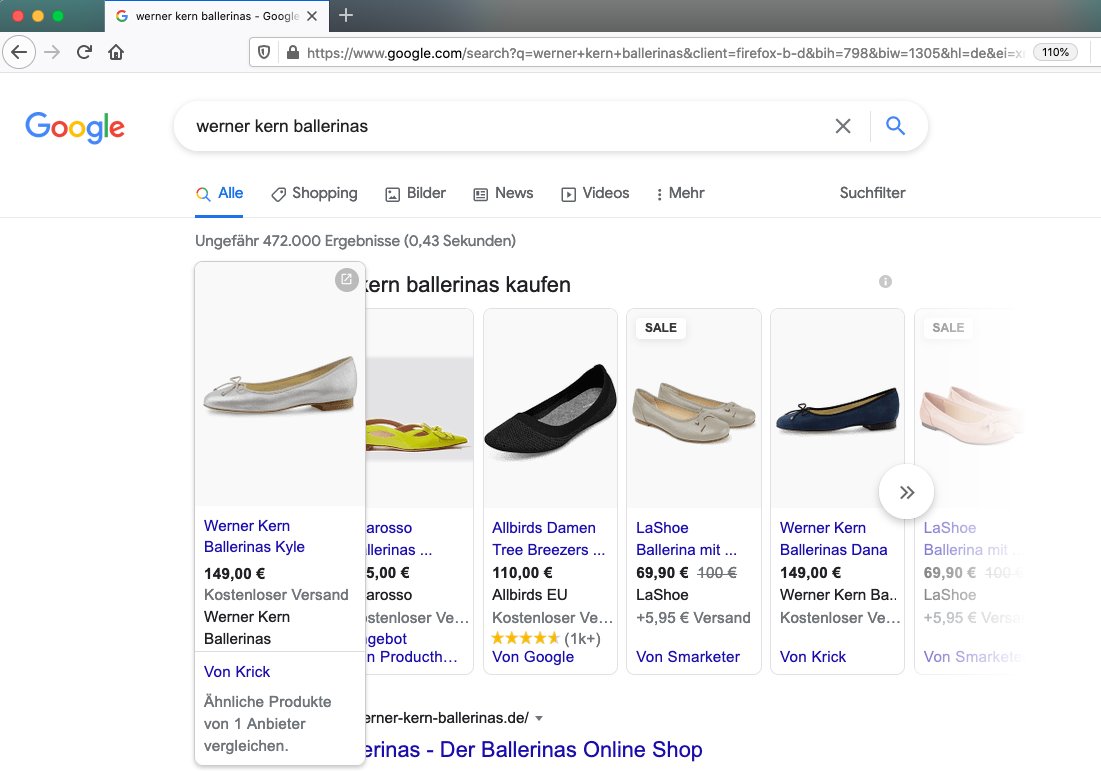
Task: Expand the werner-kern-ballerinas.de dropdown arrow
Action: pyautogui.click(x=539, y=718)
